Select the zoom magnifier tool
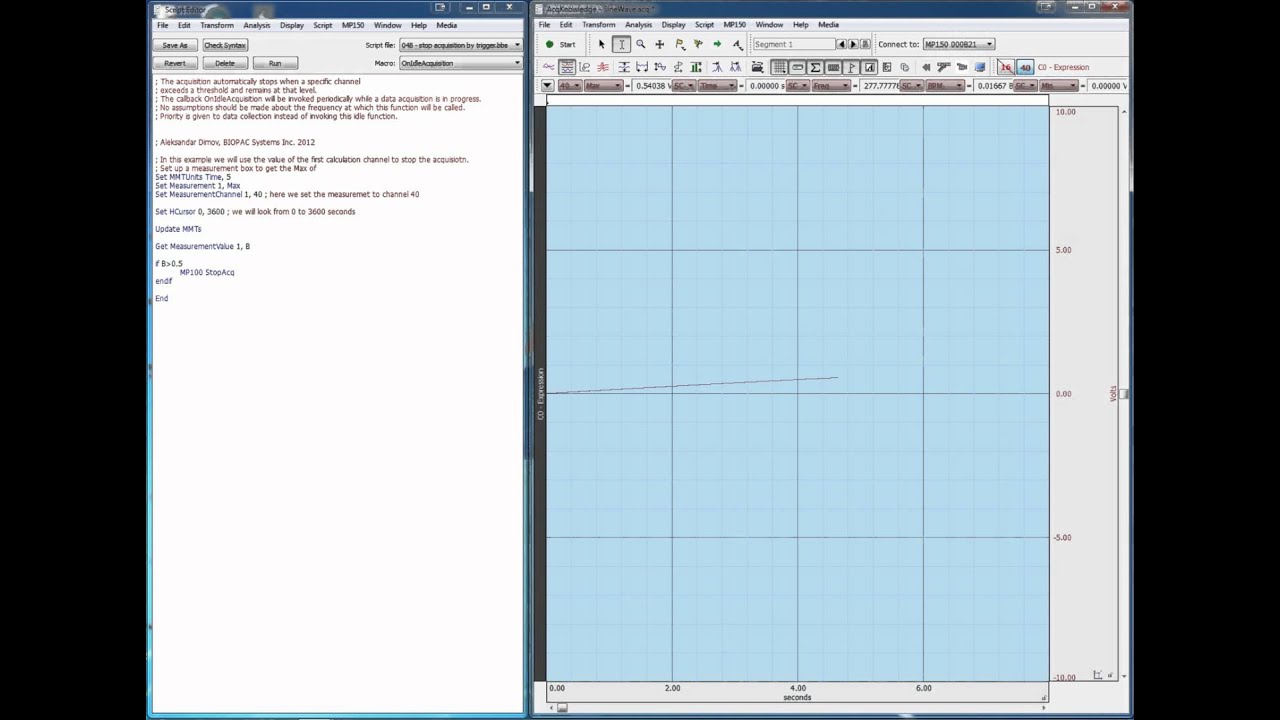Image resolution: width=1280 pixels, height=720 pixels. (640, 44)
